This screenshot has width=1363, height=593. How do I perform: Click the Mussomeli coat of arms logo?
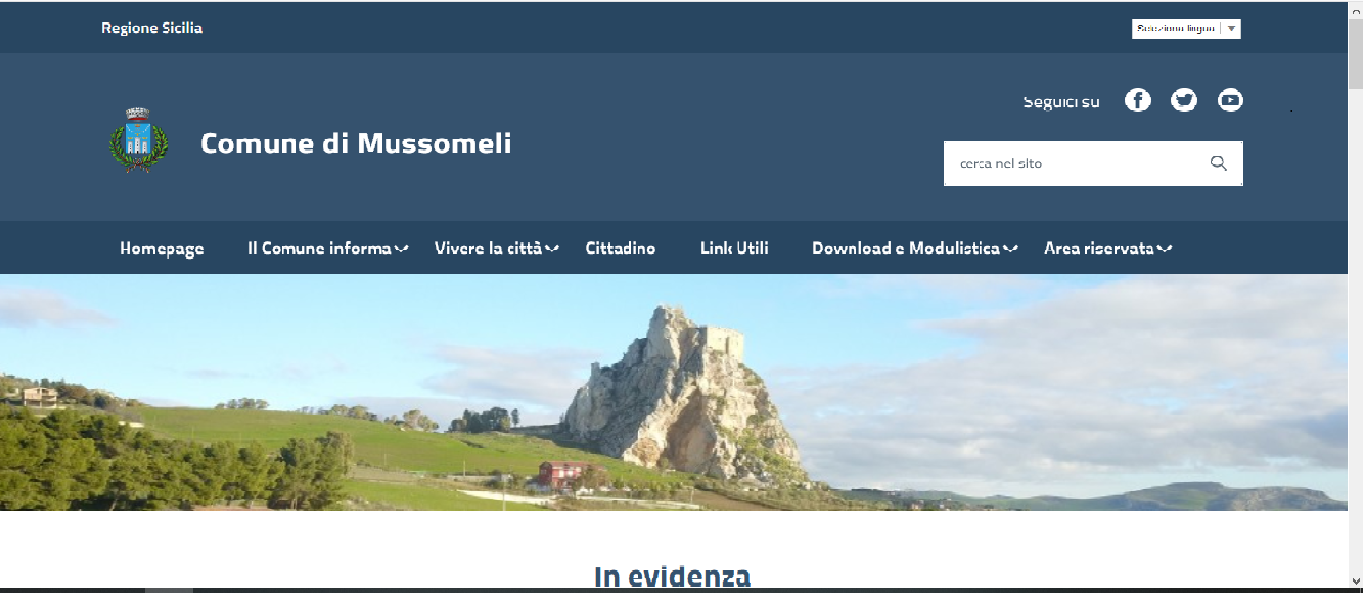tap(137, 141)
